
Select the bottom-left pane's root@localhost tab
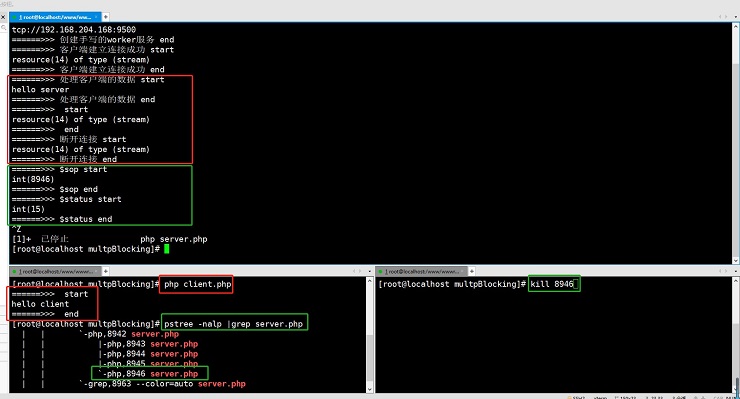tap(55, 272)
